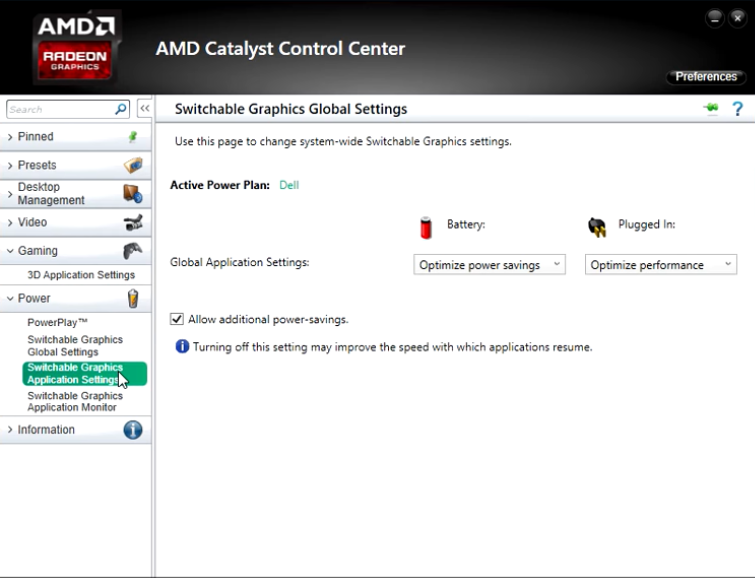Click the blue Information sidebar icon

click(x=133, y=430)
